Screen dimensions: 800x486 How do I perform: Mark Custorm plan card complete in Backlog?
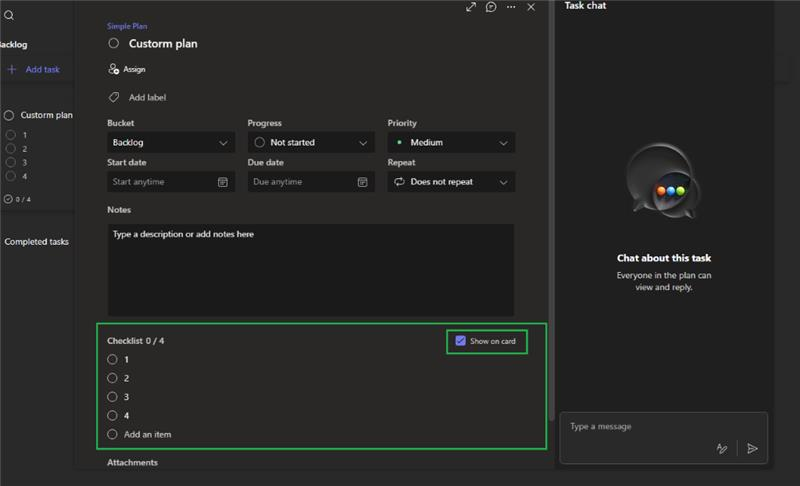tap(9, 115)
